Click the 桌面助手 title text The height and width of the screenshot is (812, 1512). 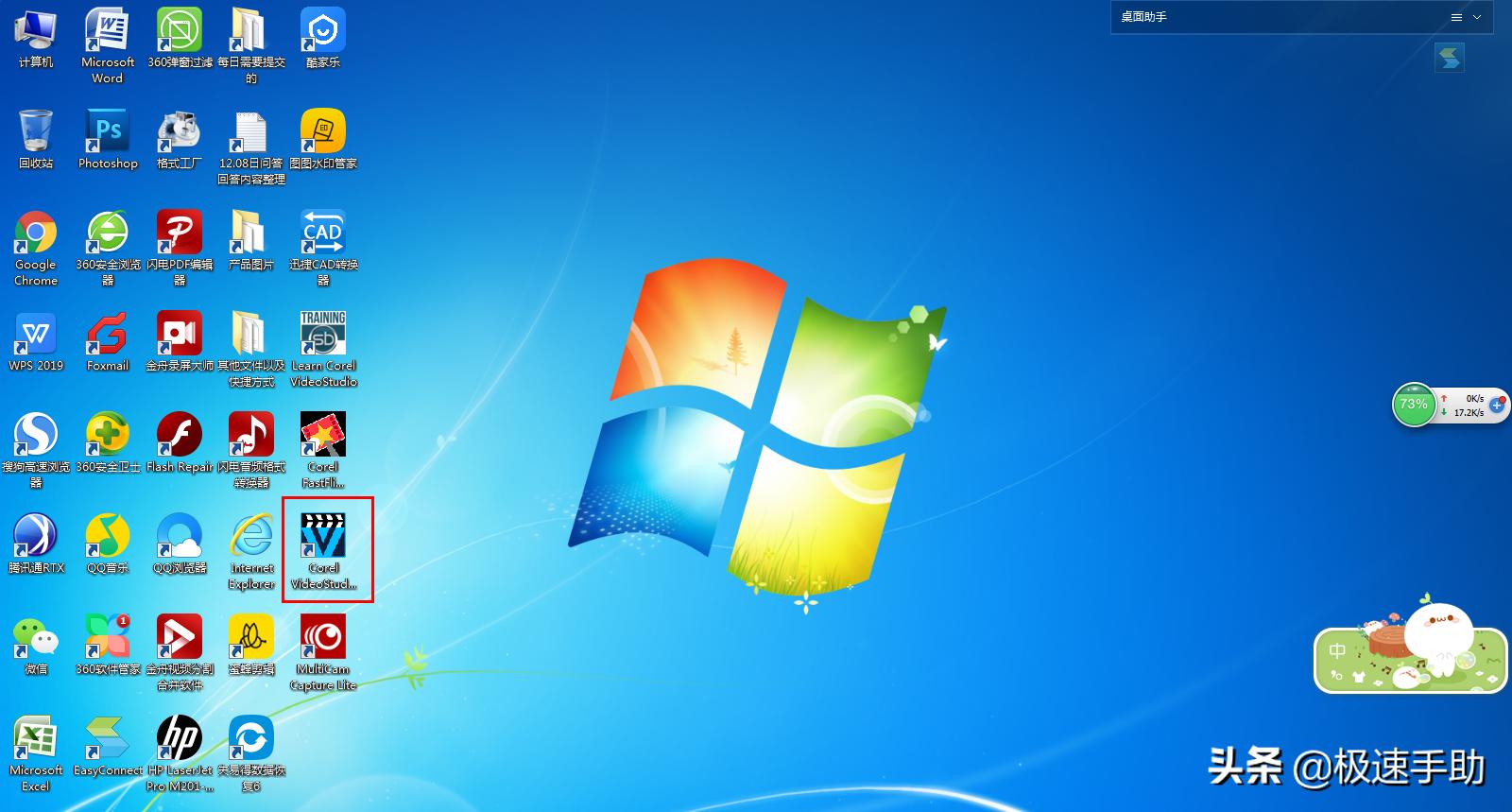click(1143, 17)
